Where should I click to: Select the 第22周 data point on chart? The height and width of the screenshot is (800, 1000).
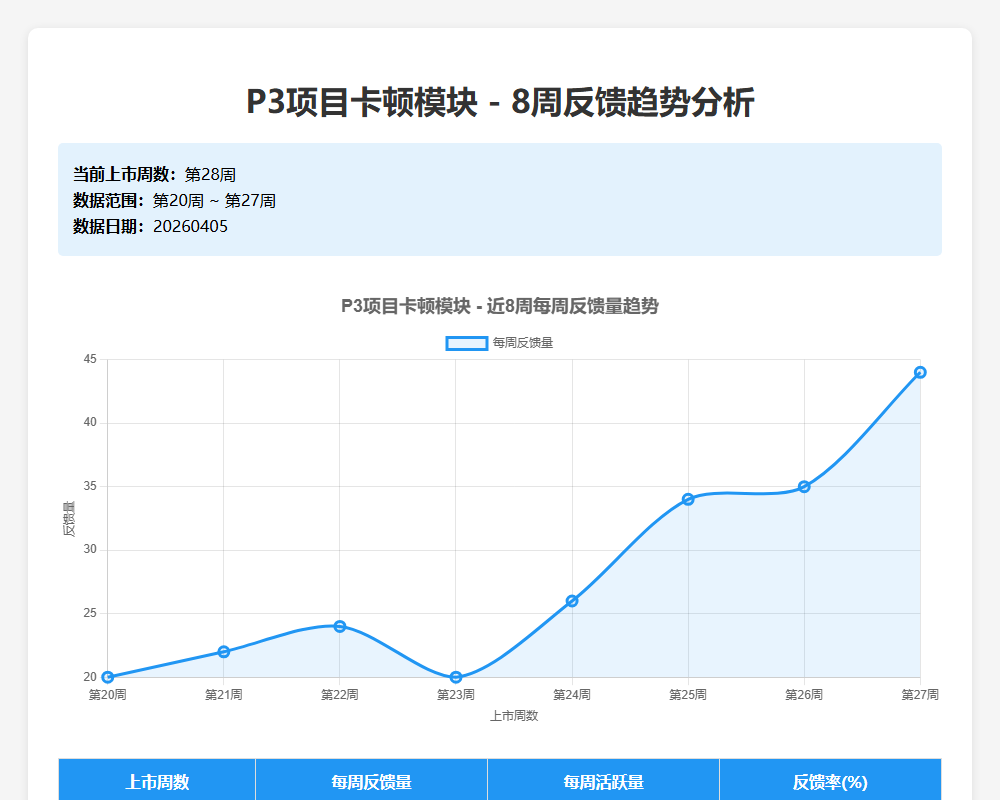point(340,626)
